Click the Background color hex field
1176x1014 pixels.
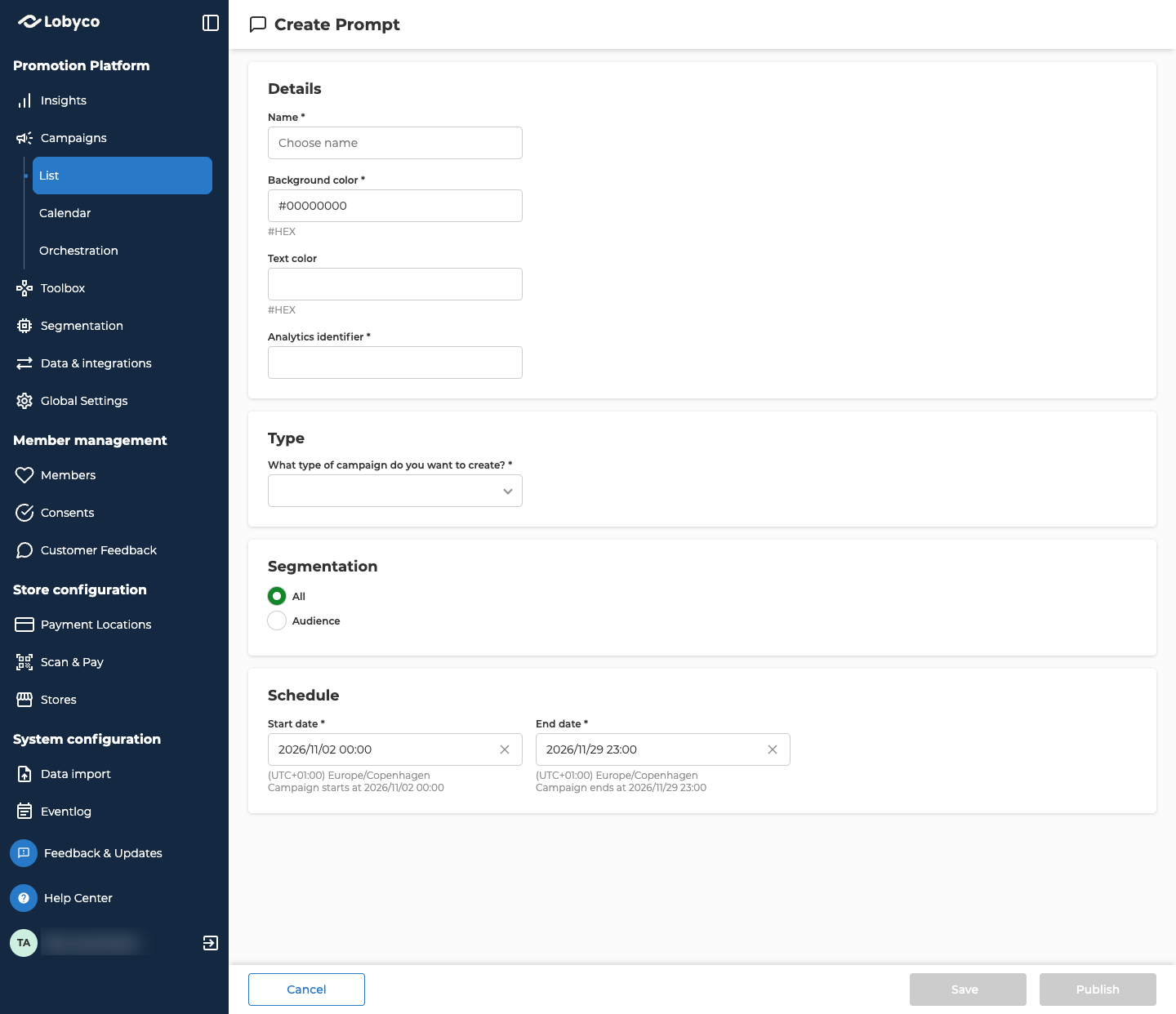point(395,206)
